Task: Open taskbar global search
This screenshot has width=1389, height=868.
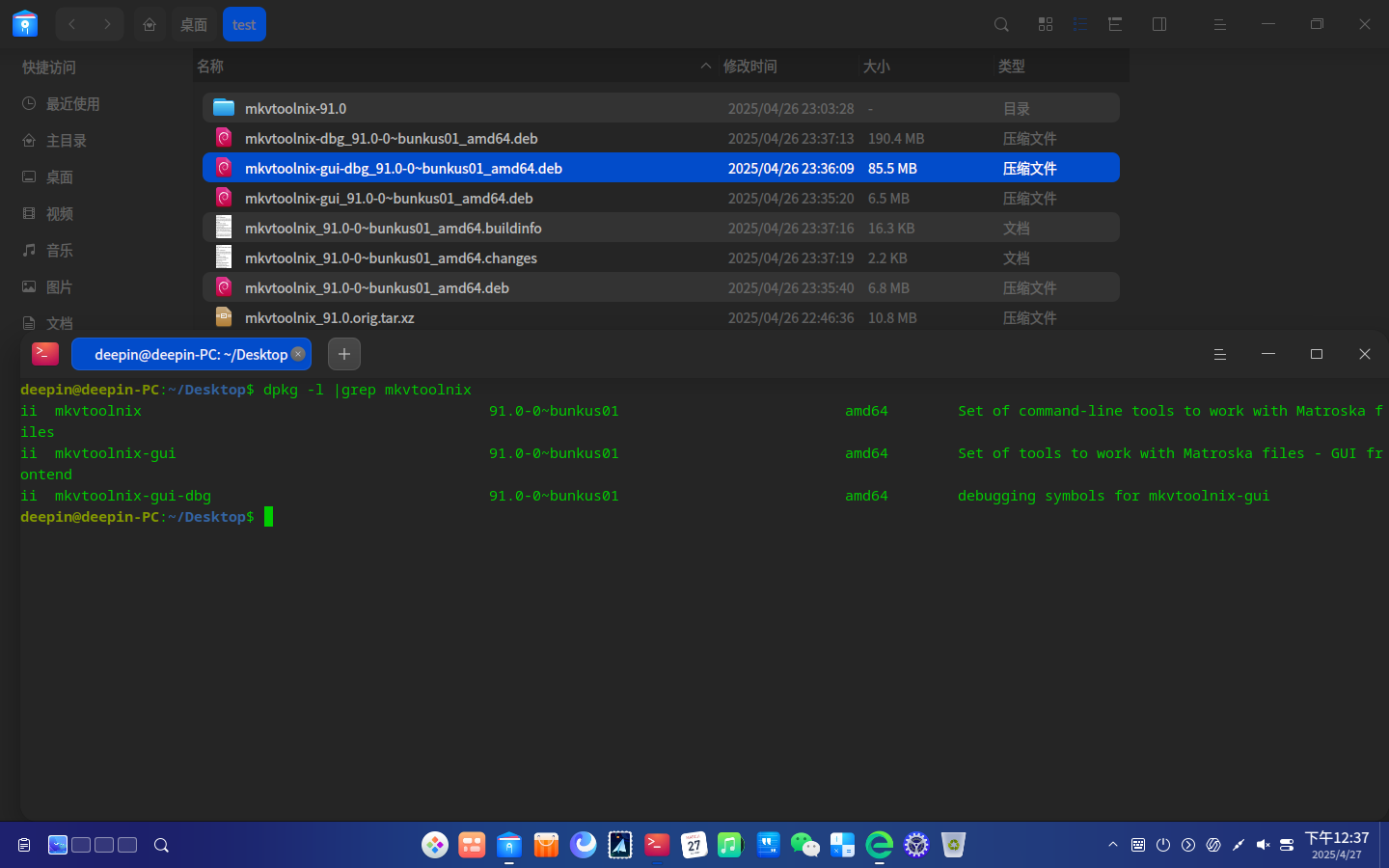Action: (x=161, y=845)
